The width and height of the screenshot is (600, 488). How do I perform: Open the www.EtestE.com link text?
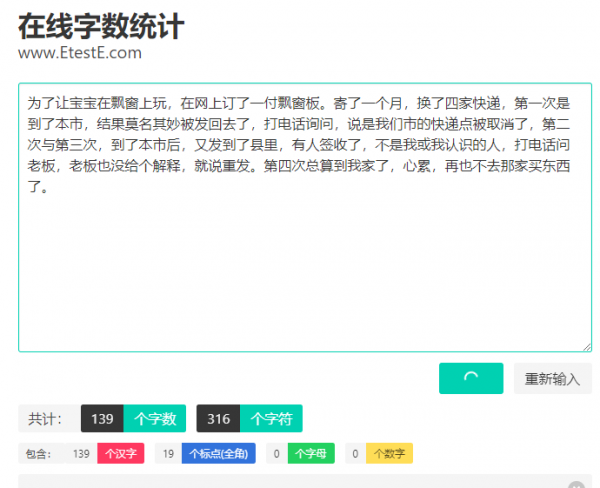tap(80, 53)
